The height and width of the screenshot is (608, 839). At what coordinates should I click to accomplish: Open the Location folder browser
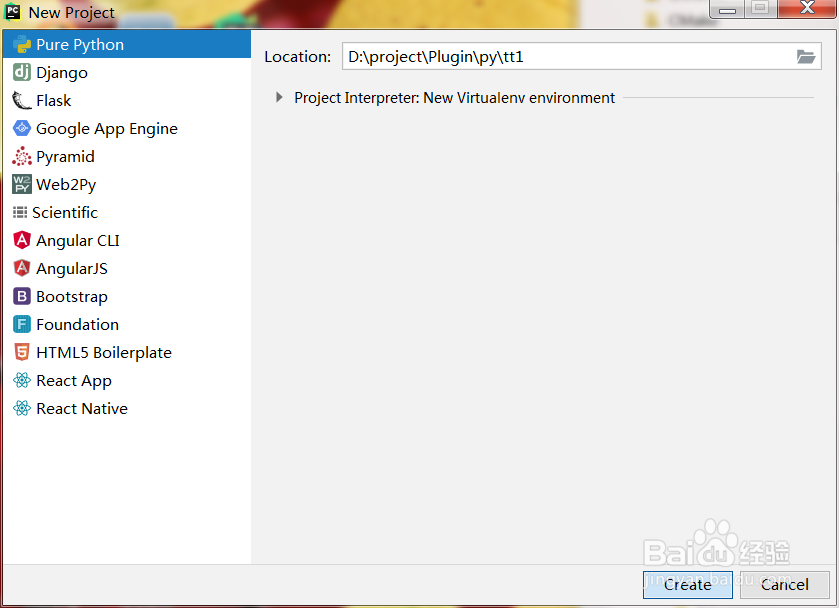805,56
